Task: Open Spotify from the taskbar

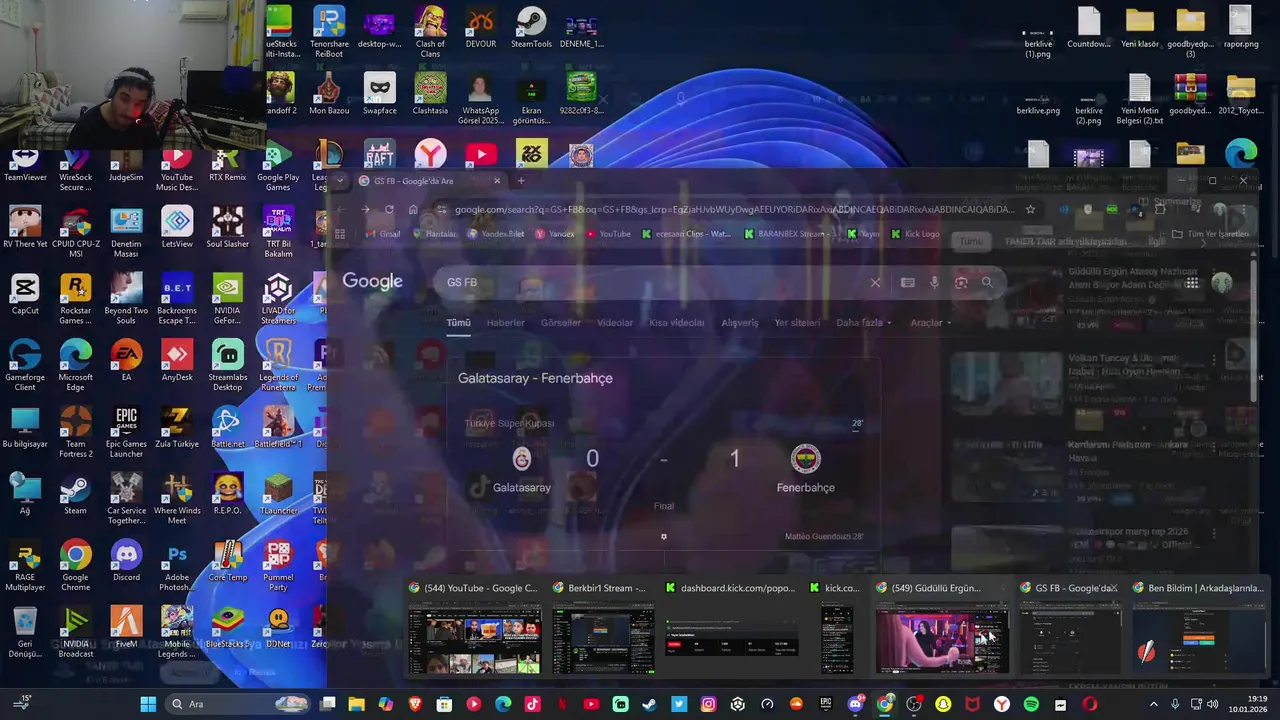Action: 1031,704
